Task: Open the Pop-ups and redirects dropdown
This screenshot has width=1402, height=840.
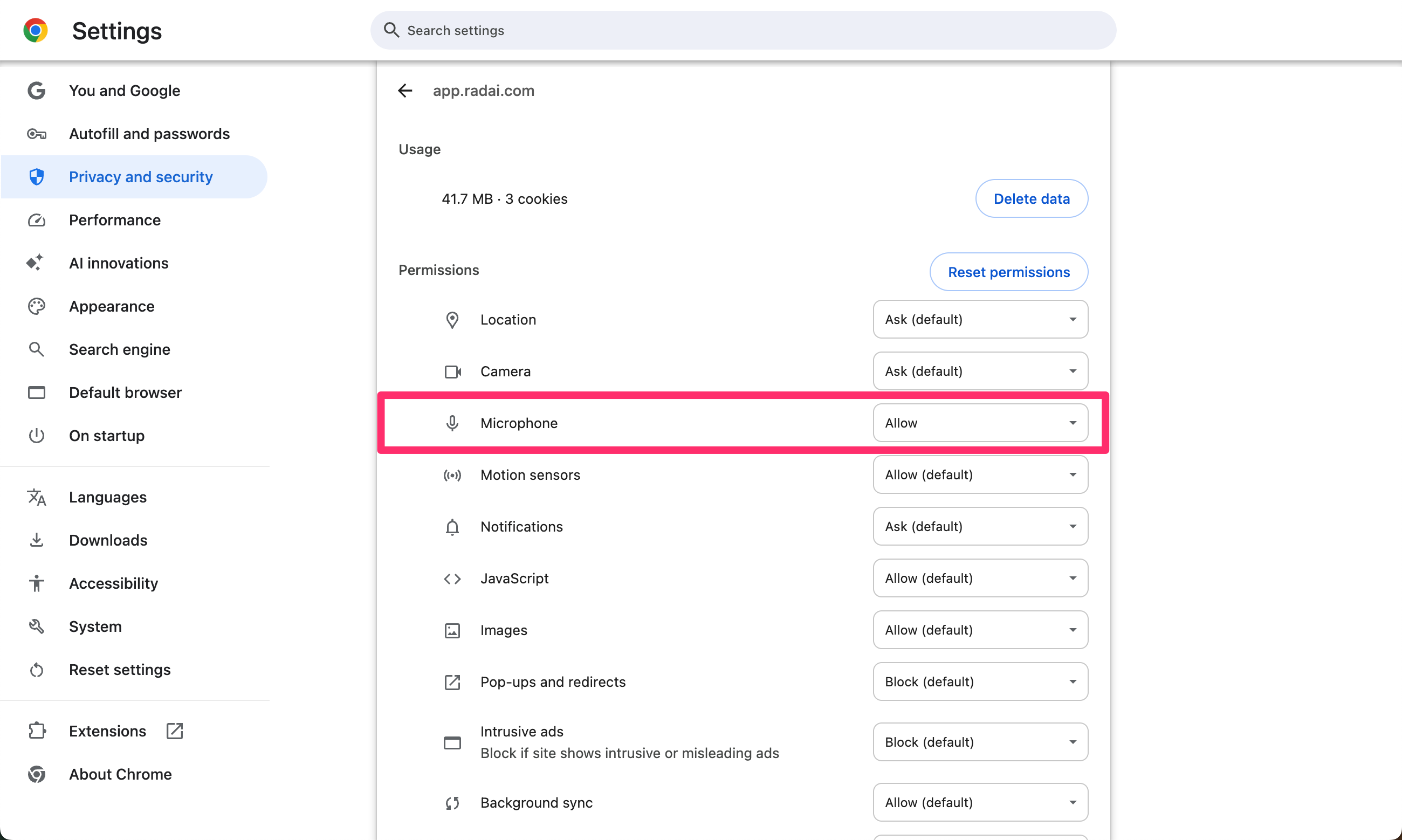Action: pyautogui.click(x=980, y=682)
